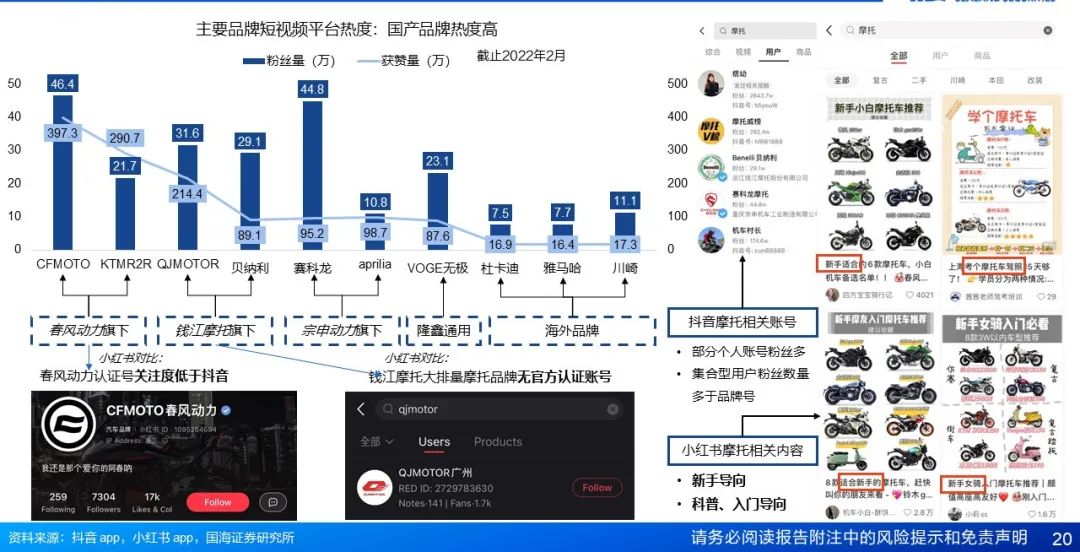Viewport: 1080px width, 552px height.
Task: Switch to the 综合 tab in Douyin
Action: (713, 52)
